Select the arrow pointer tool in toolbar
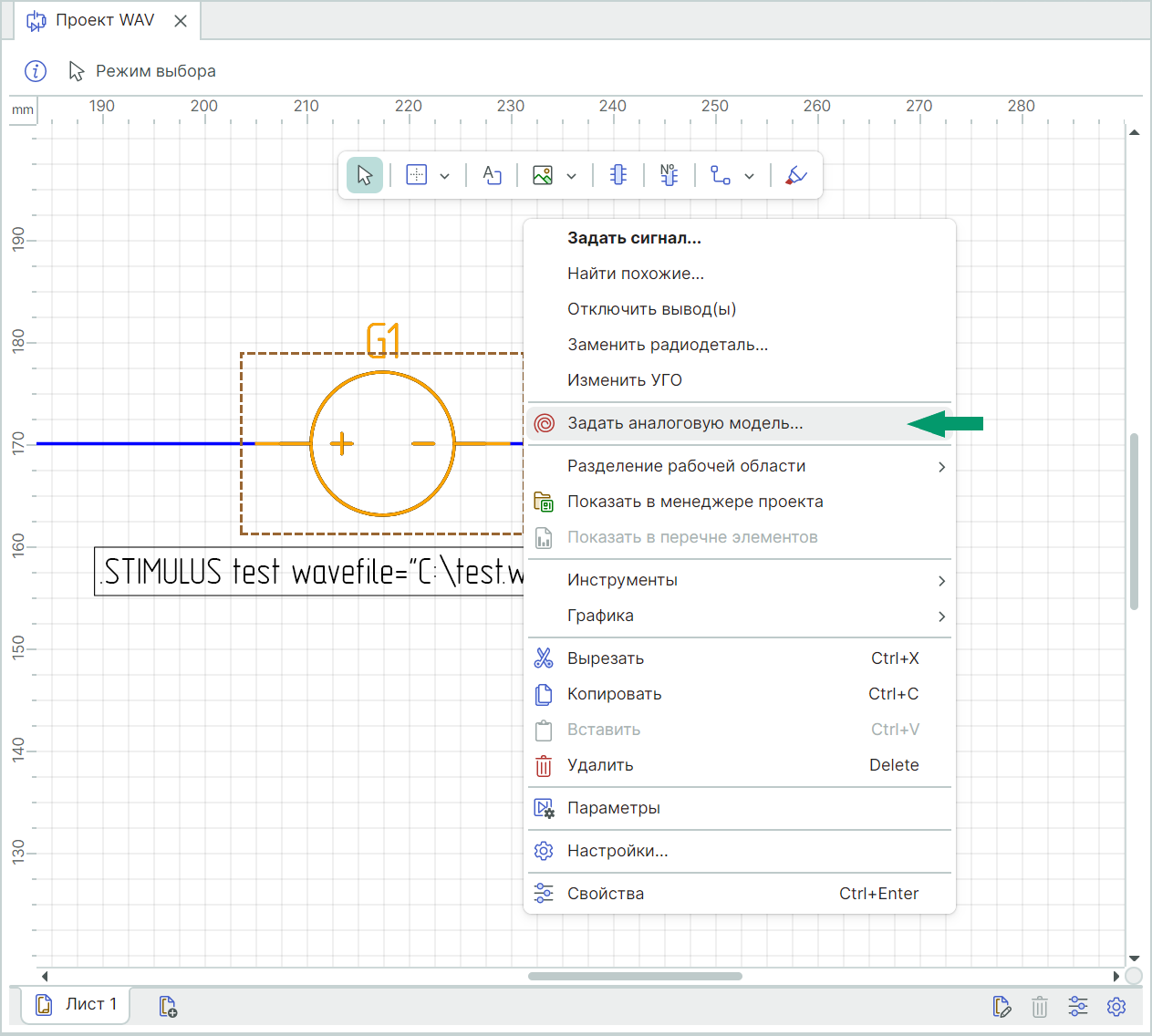 [364, 175]
